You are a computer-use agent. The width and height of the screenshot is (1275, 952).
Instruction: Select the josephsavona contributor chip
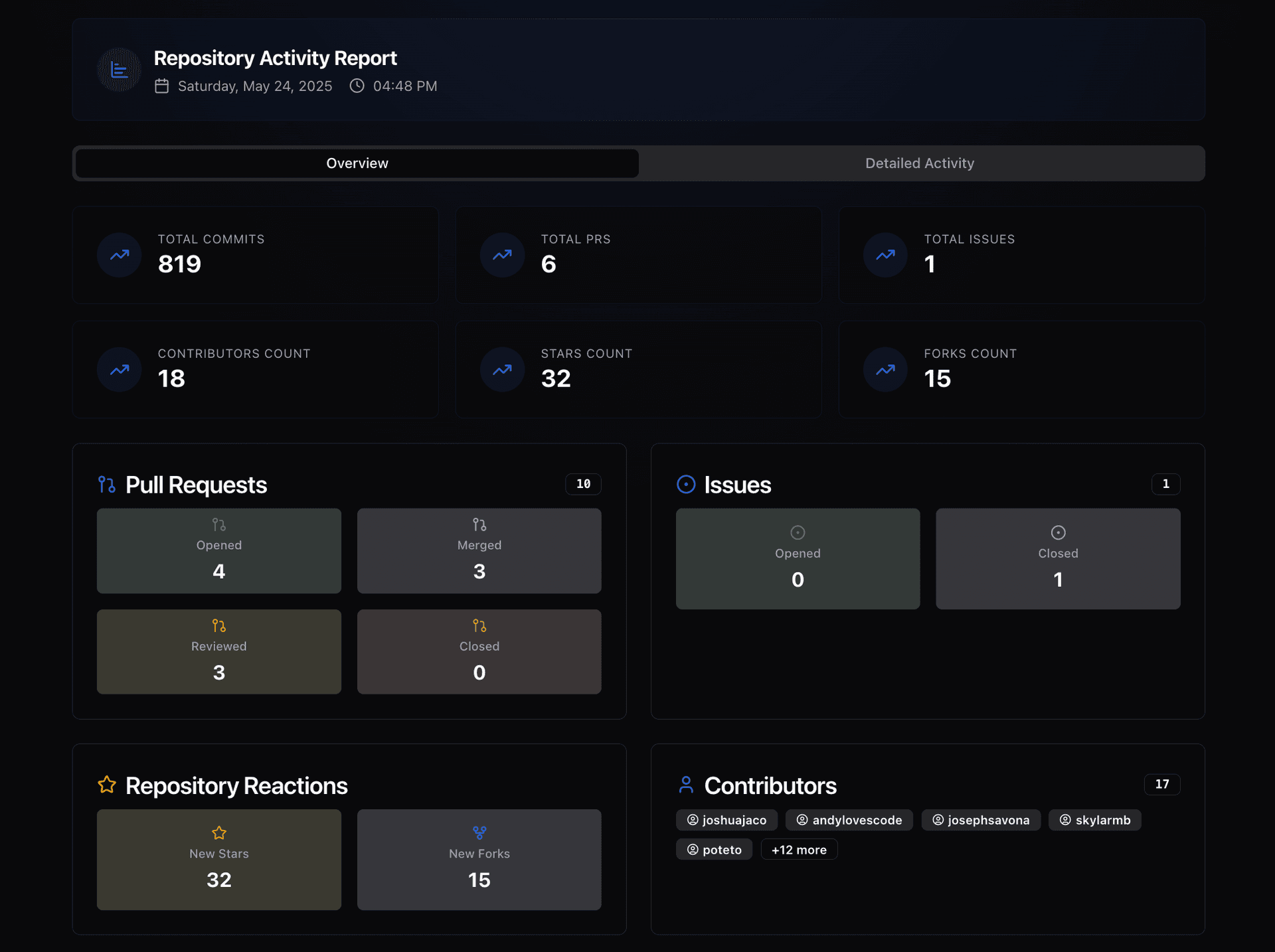981,820
